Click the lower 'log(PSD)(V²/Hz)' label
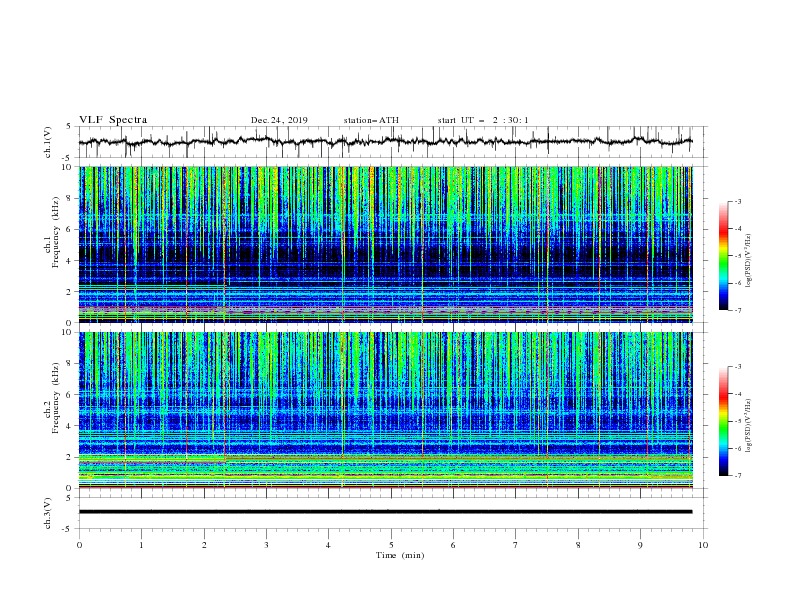Screen dimensions: 792x612 click(748, 425)
